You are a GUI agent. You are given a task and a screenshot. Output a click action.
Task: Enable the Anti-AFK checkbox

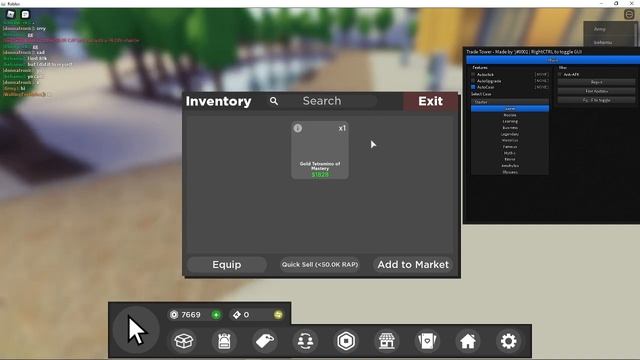tap(560, 75)
